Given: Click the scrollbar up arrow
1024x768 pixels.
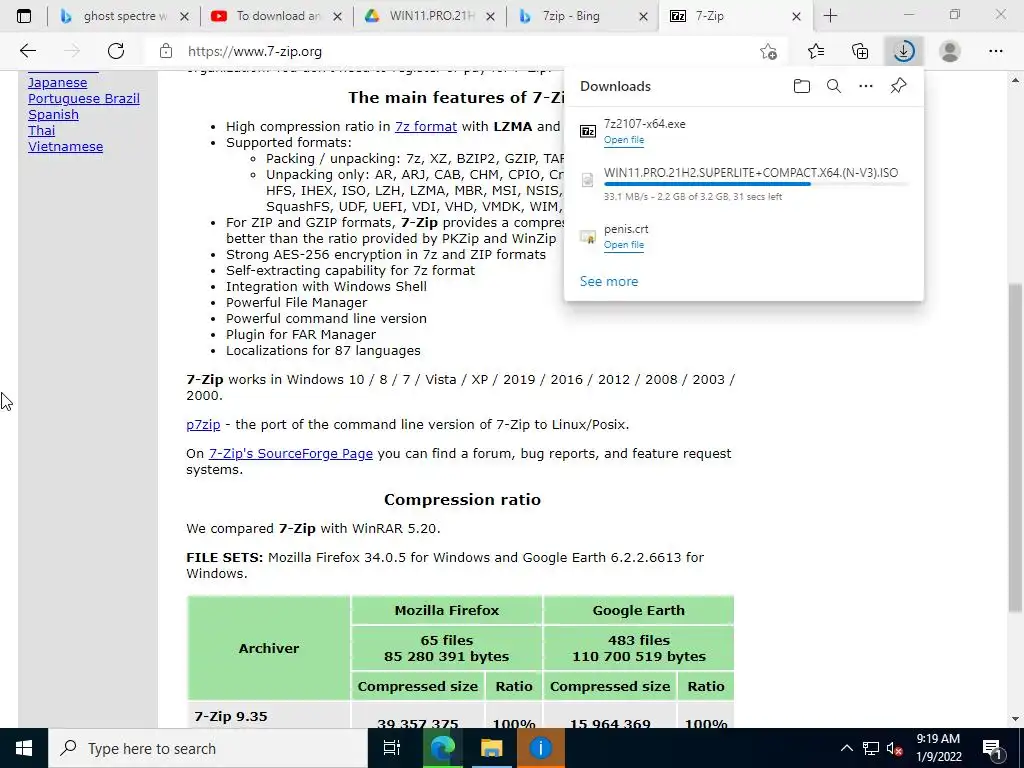Looking at the screenshot, I should [1015, 80].
